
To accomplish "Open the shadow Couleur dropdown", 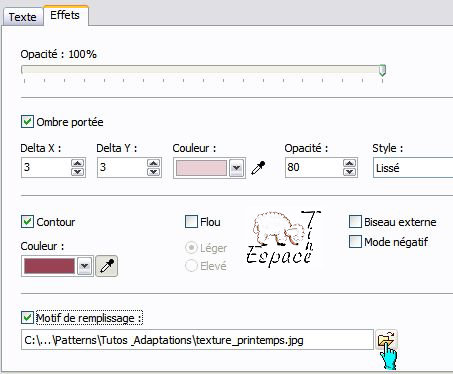I will click(237, 168).
